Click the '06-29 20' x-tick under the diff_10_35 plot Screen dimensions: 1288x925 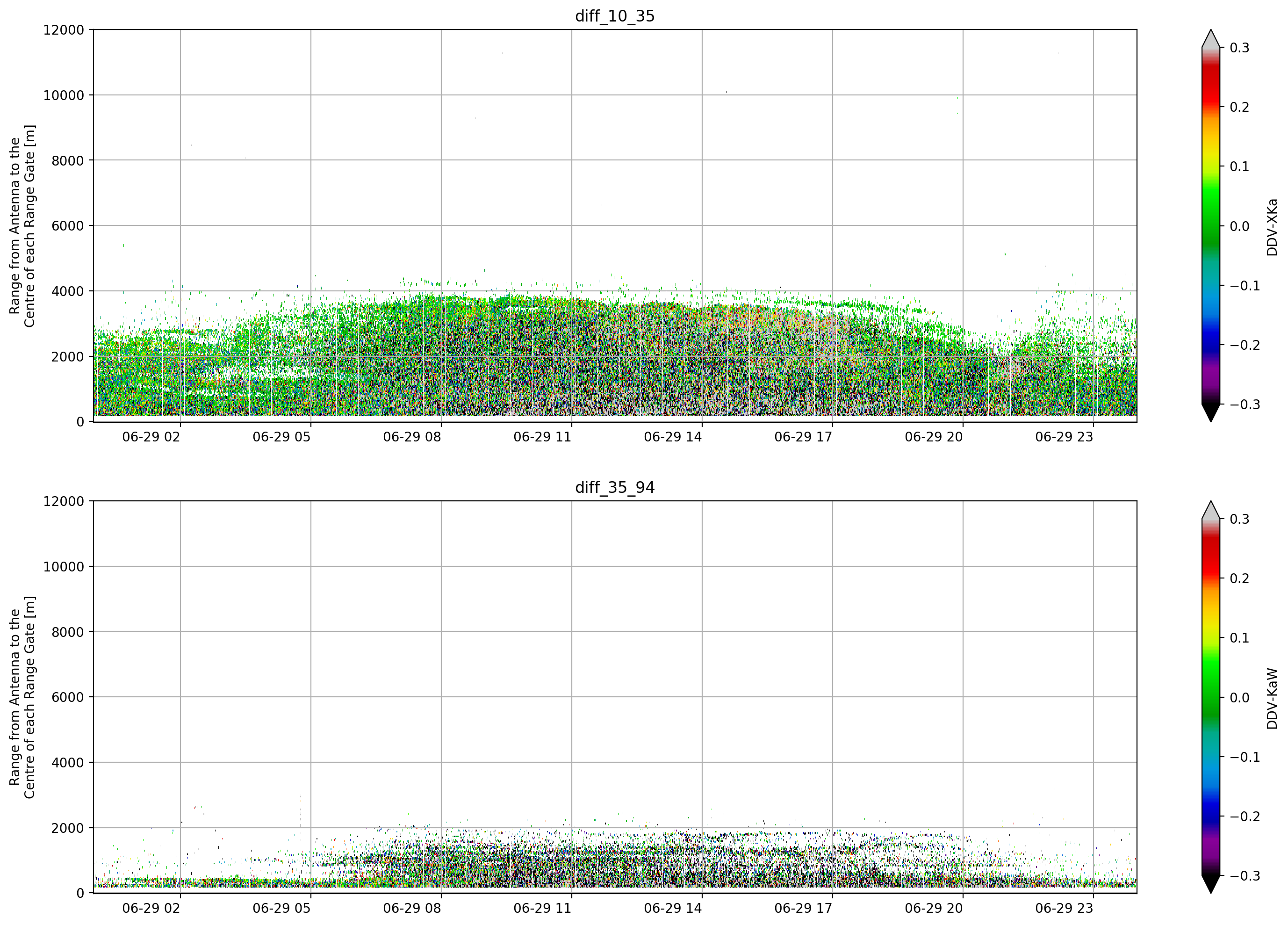[x=934, y=437]
